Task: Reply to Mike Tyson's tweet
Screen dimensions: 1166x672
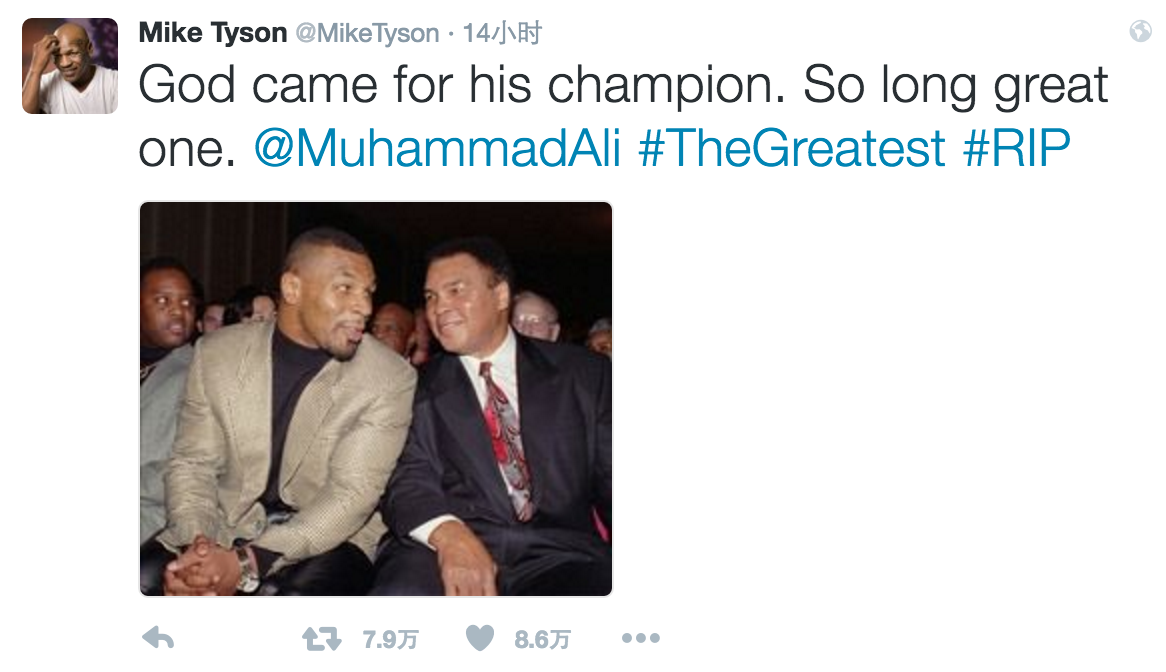Action: (159, 639)
